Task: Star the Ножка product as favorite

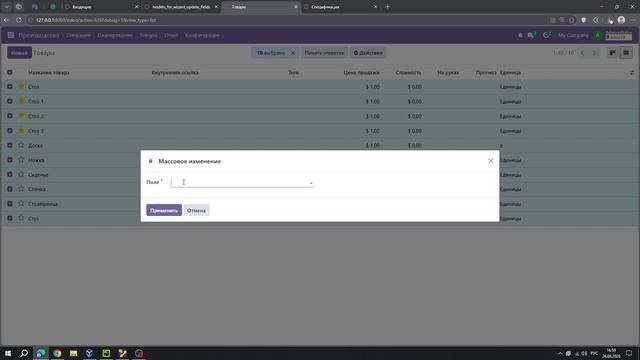Action: click(21, 160)
